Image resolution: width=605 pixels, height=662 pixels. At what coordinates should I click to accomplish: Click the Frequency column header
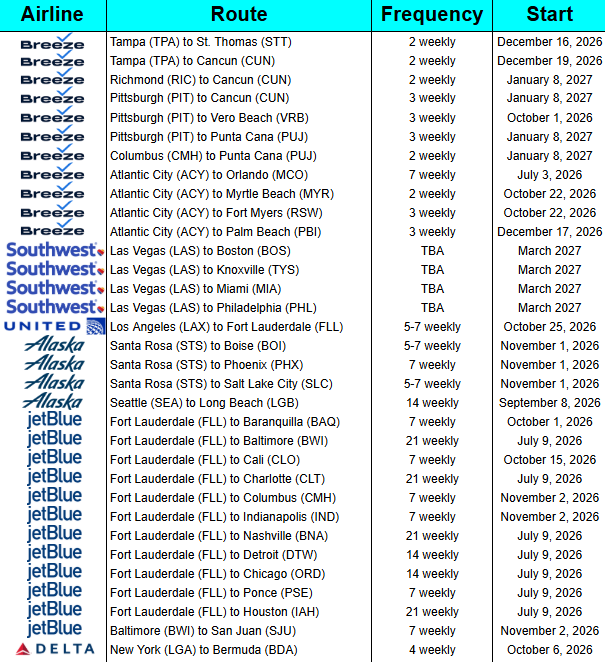(432, 14)
